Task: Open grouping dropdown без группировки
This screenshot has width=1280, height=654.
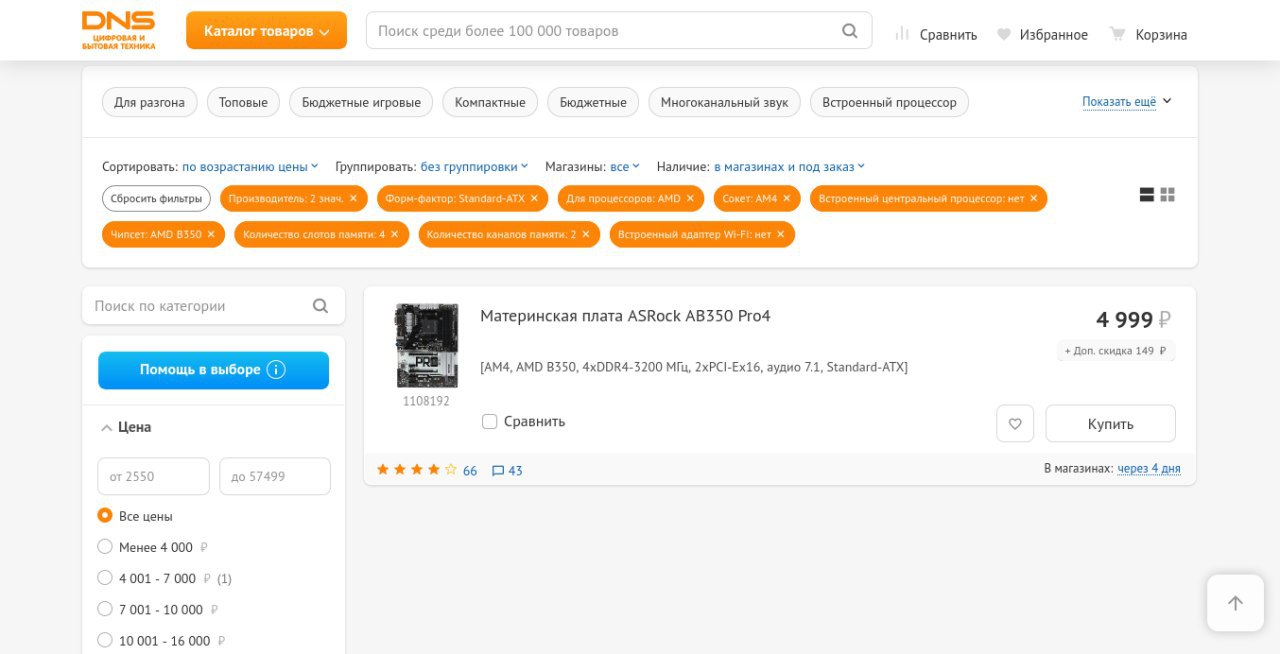Action: [474, 167]
